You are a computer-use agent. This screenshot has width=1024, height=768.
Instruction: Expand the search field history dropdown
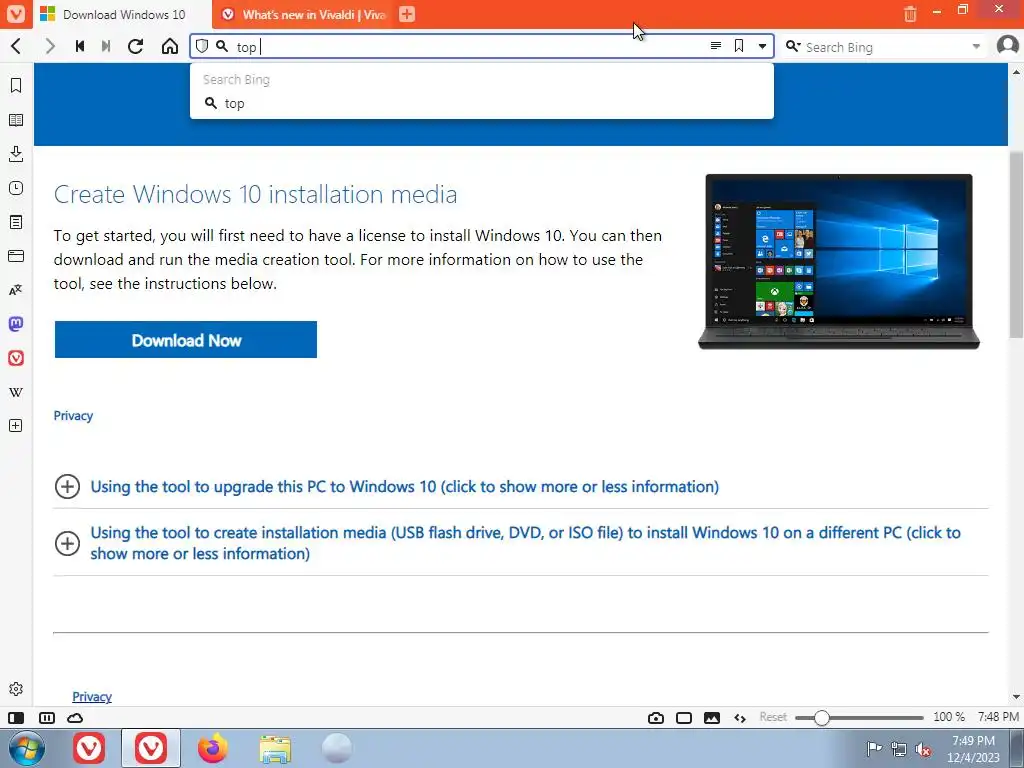tap(976, 46)
